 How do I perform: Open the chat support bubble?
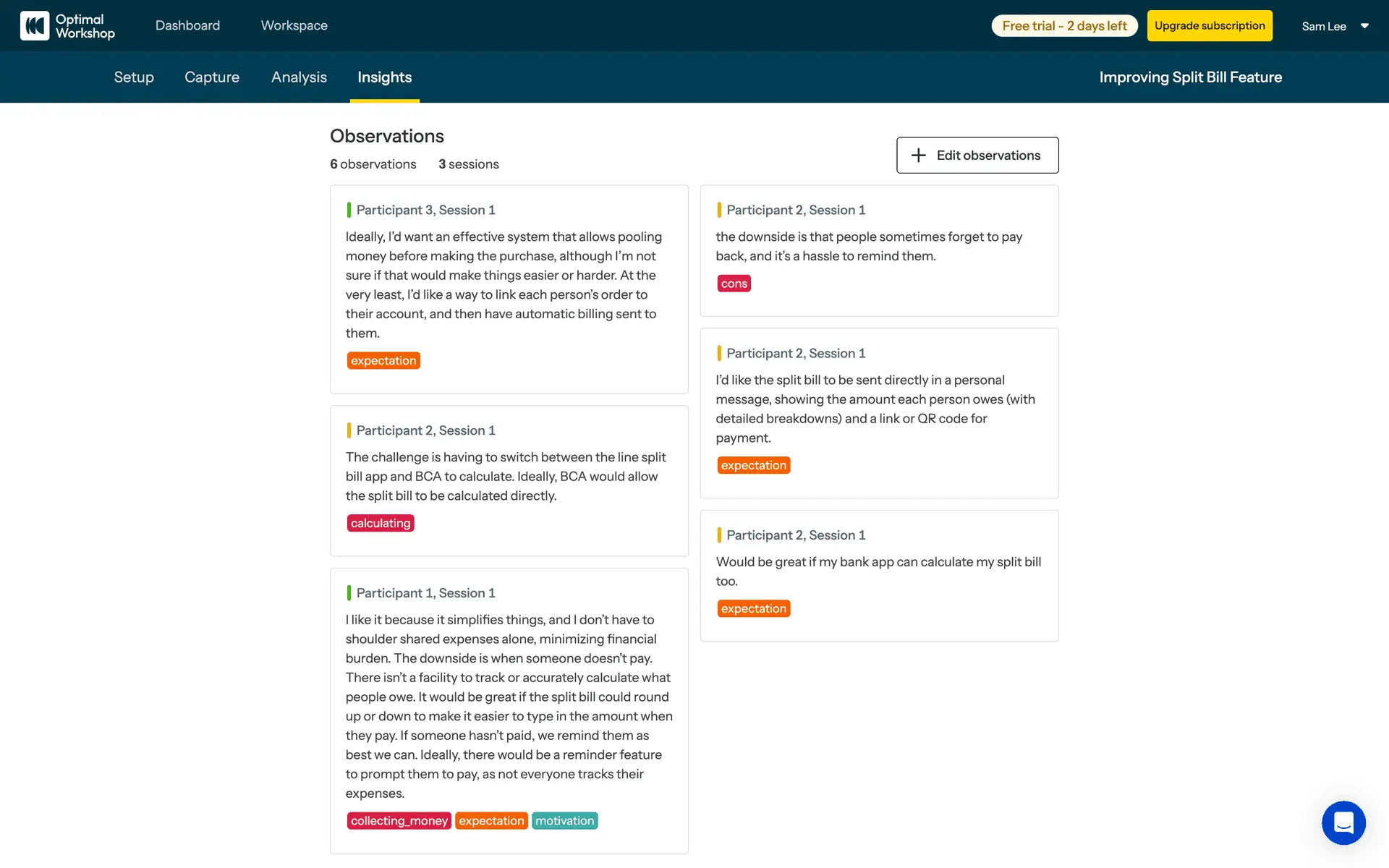[1343, 822]
